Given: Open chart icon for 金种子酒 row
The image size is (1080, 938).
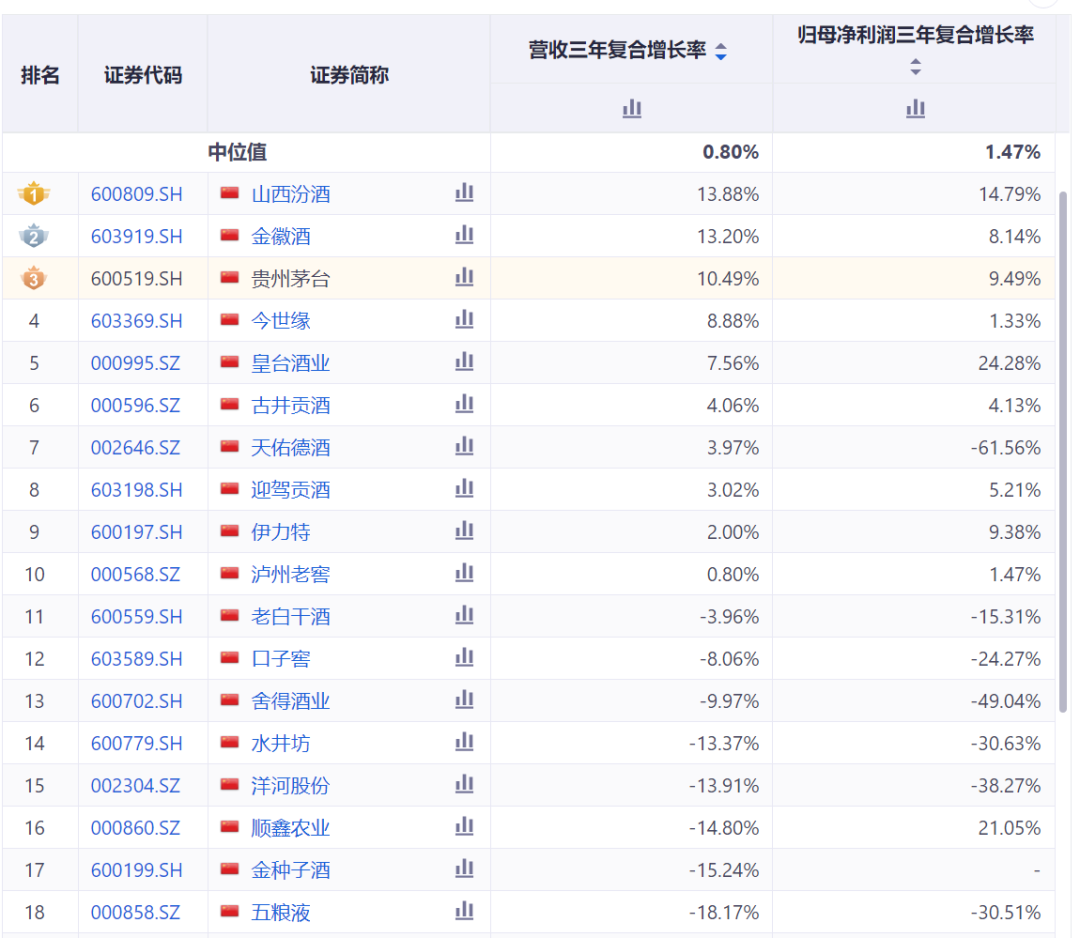Looking at the screenshot, I should coord(464,868).
